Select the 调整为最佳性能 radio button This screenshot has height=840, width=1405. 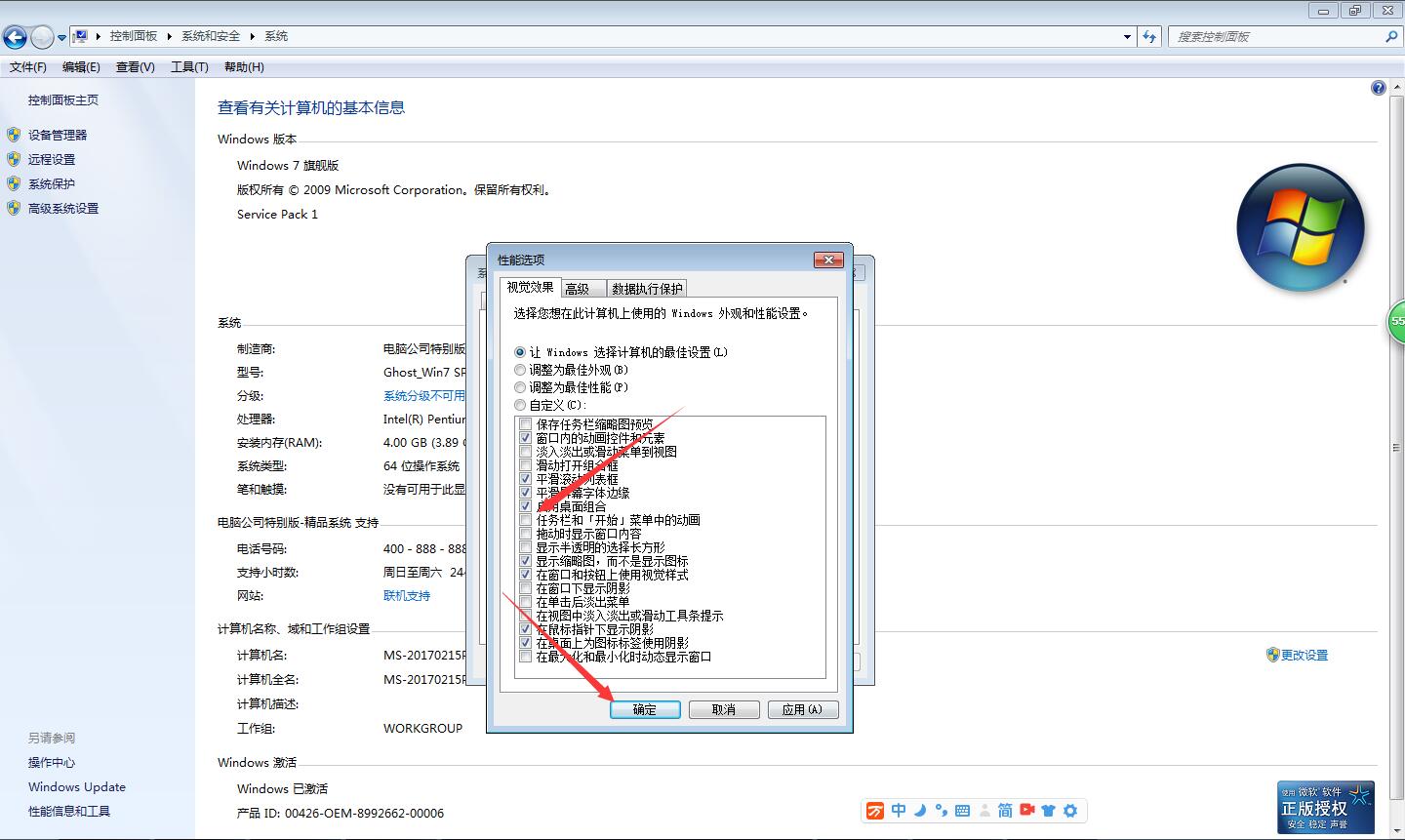pyautogui.click(x=520, y=387)
